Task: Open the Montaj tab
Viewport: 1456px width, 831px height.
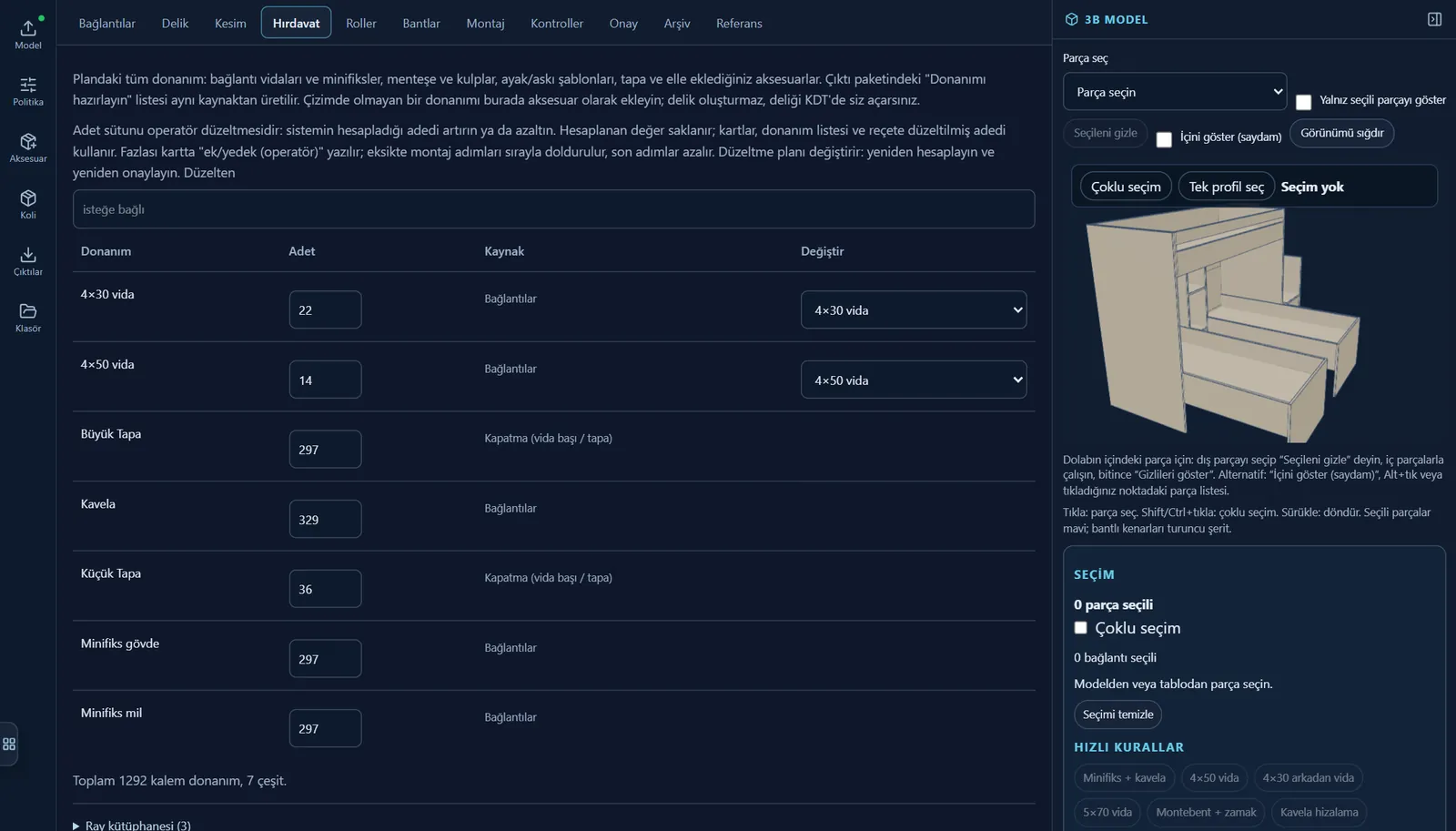Action: [485, 23]
